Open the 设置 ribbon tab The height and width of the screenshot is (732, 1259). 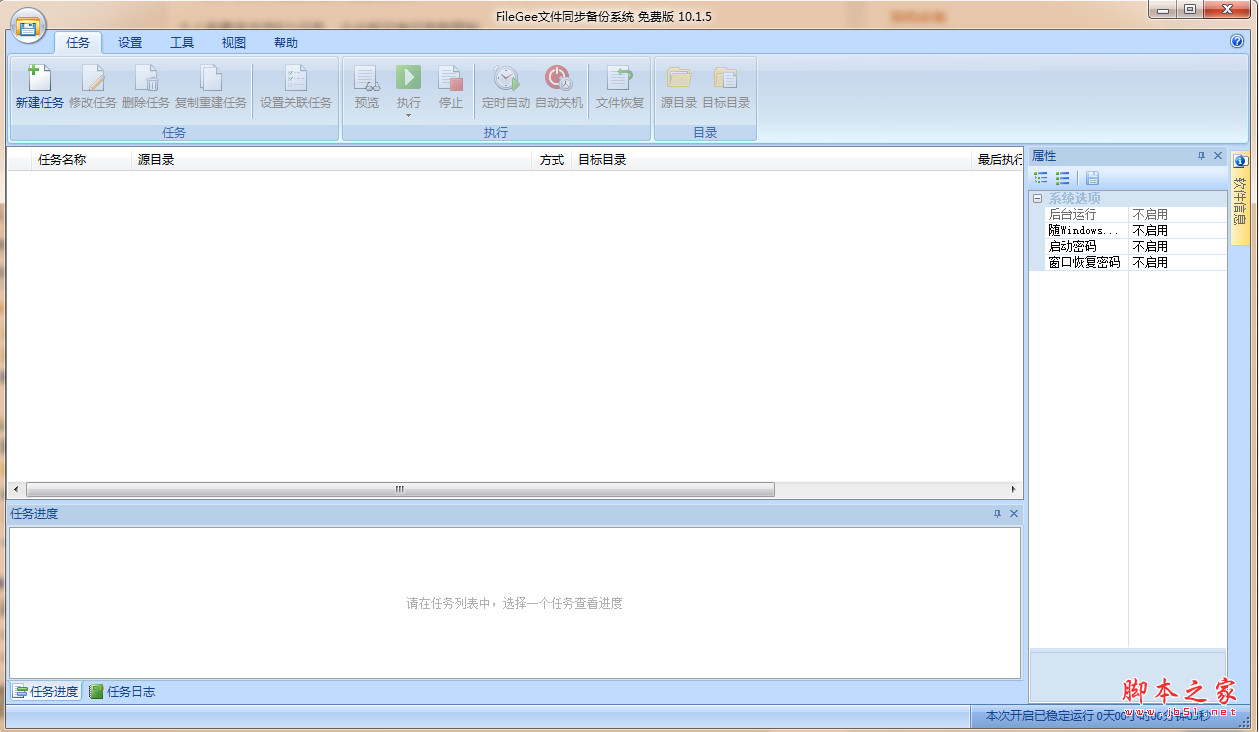click(x=130, y=42)
